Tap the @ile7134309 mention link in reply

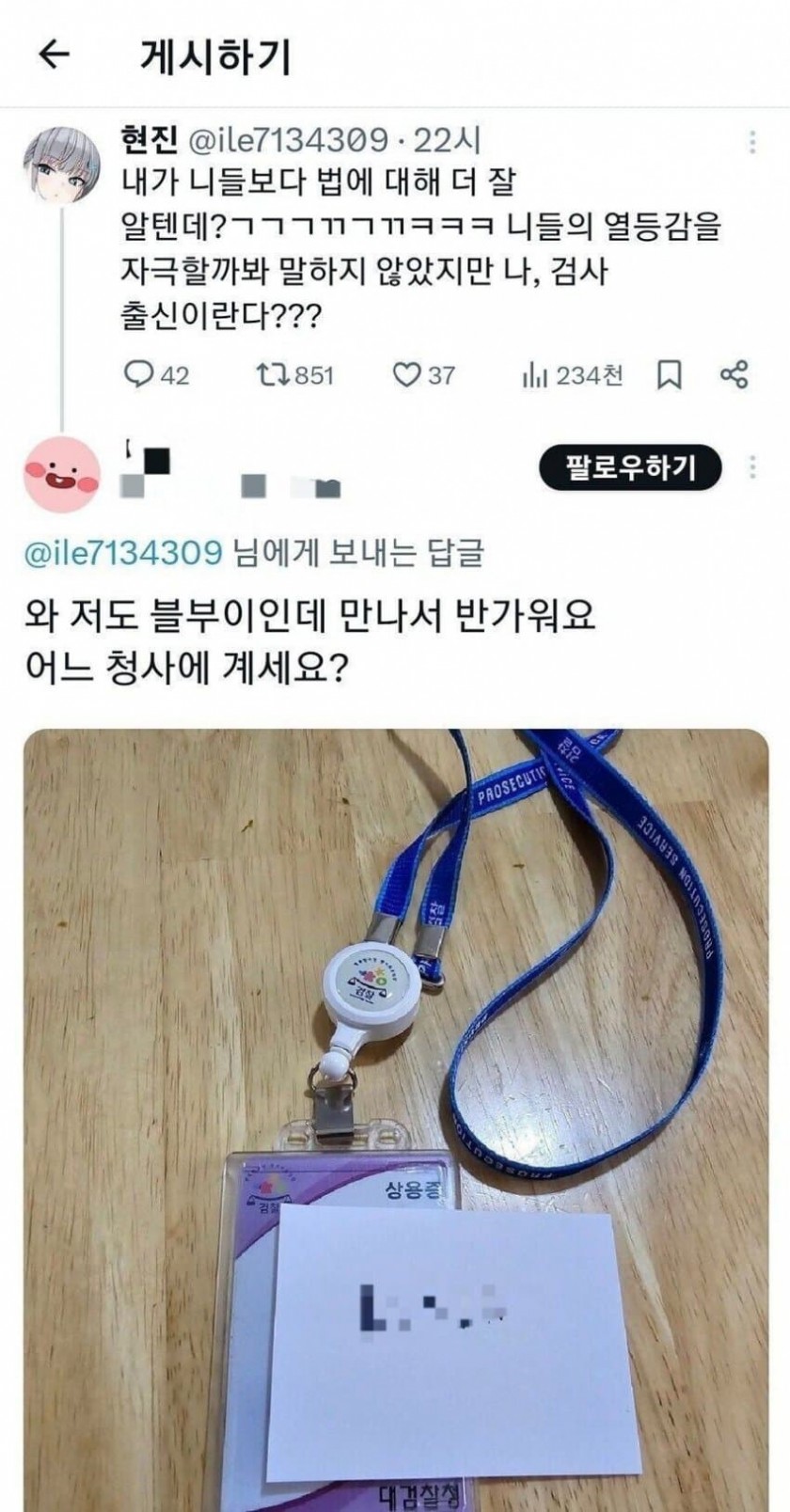point(123,553)
